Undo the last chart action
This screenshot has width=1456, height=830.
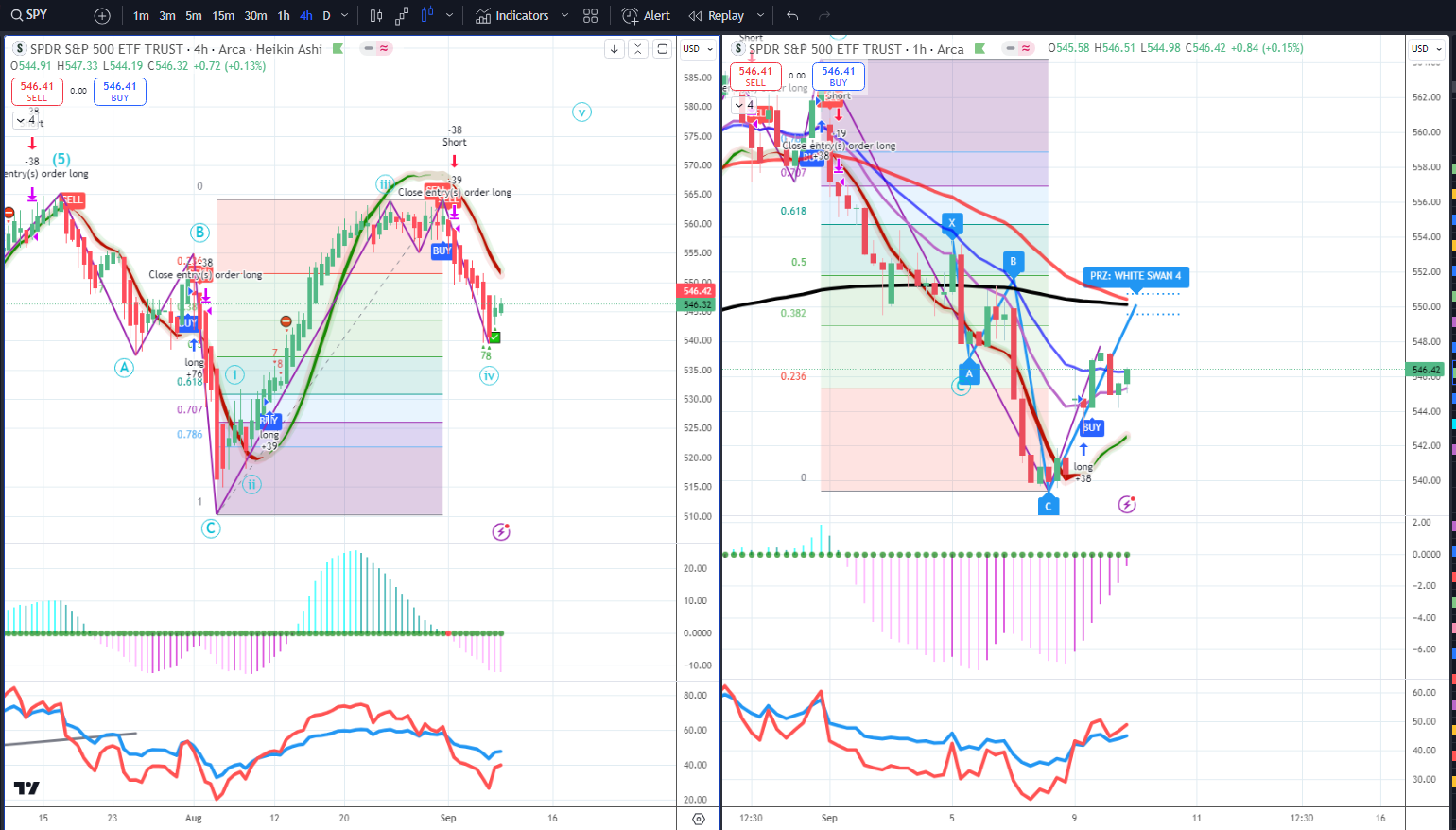pos(792,16)
